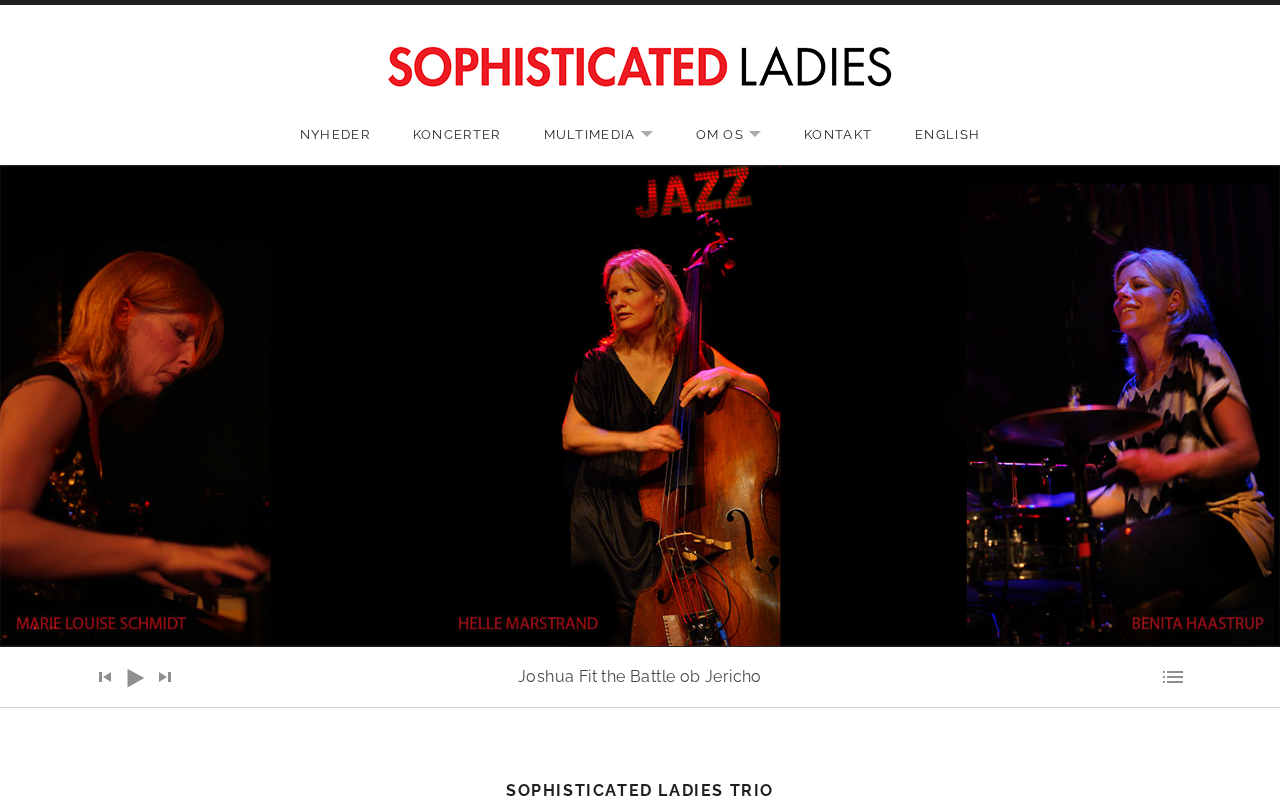Open the audio playlist icon
This screenshot has width=1280, height=800.
1173,678
